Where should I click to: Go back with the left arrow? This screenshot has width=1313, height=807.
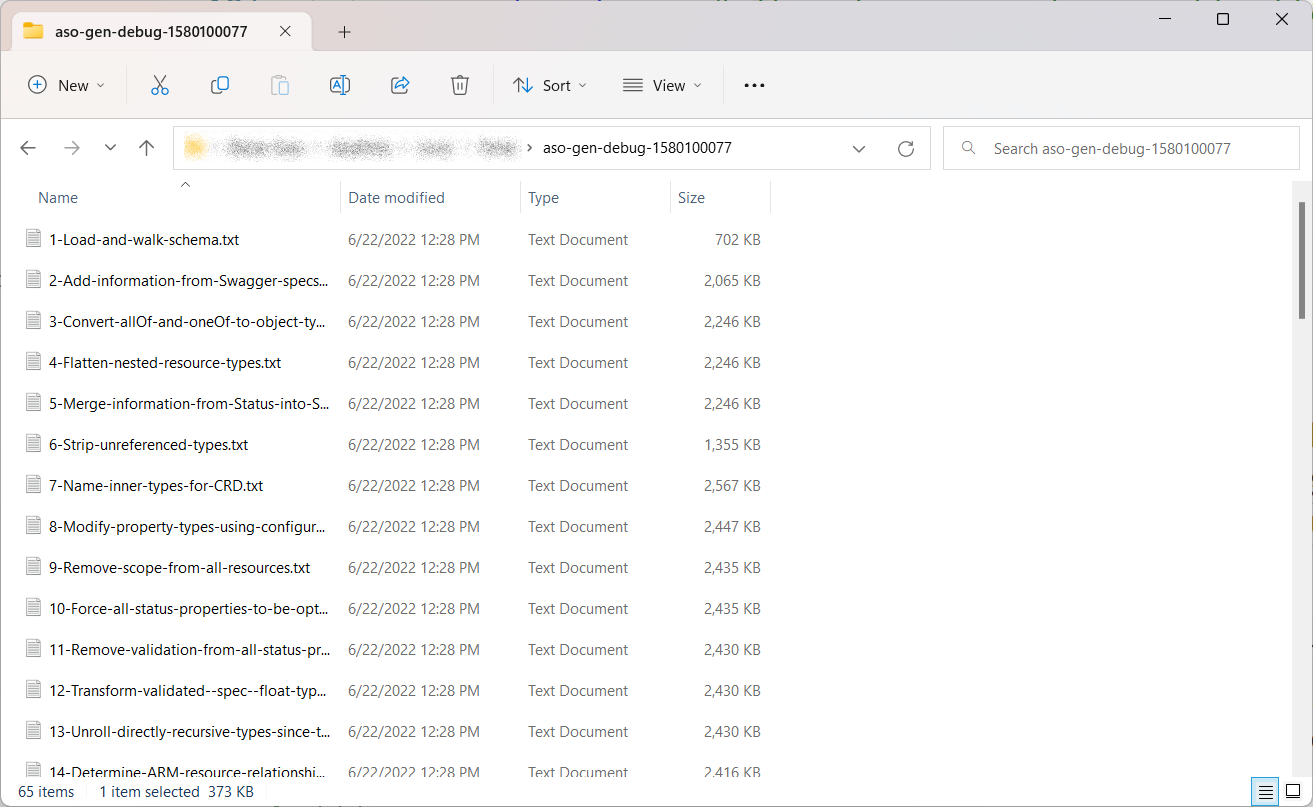coord(28,148)
